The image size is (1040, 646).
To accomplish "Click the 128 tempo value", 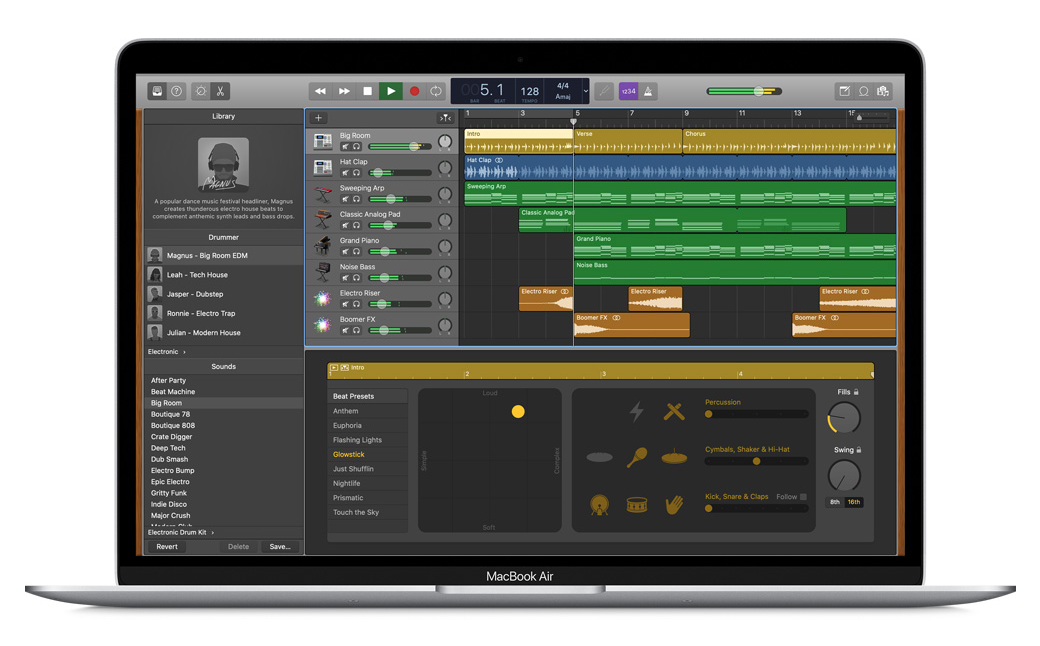I will pyautogui.click(x=529, y=91).
